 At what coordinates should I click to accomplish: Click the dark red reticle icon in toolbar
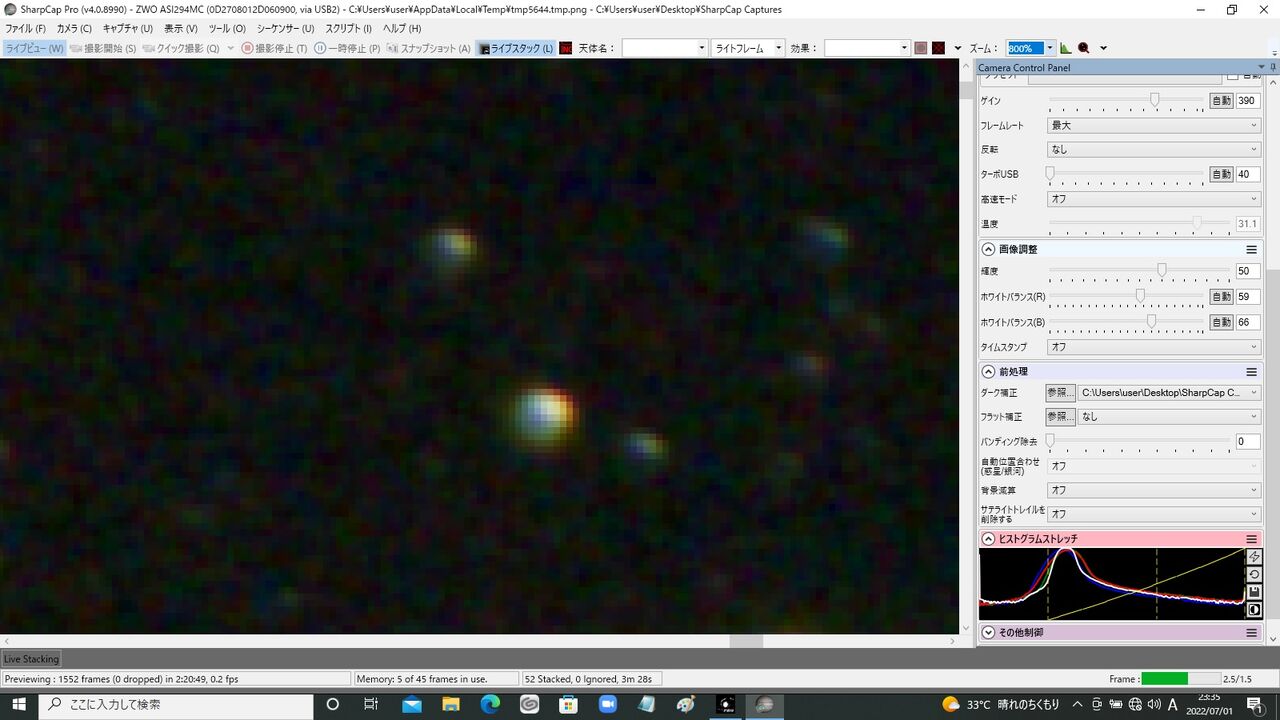(939, 48)
